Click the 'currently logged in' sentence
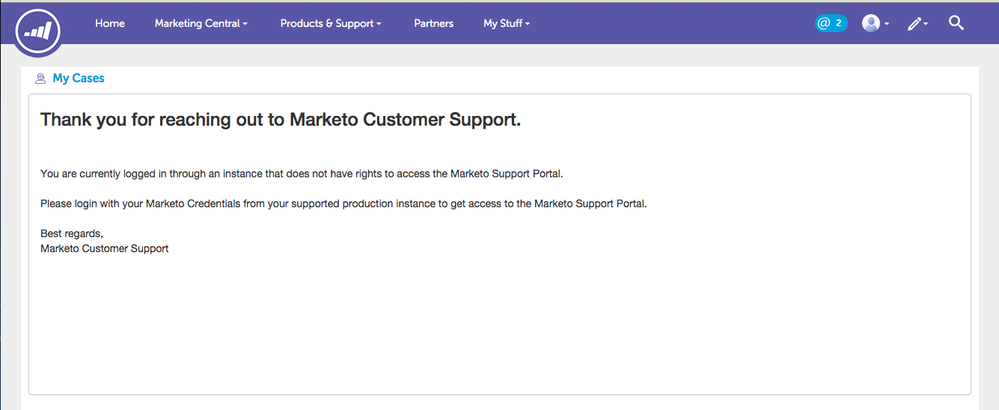Screen dimensions: 999x410 (301, 174)
